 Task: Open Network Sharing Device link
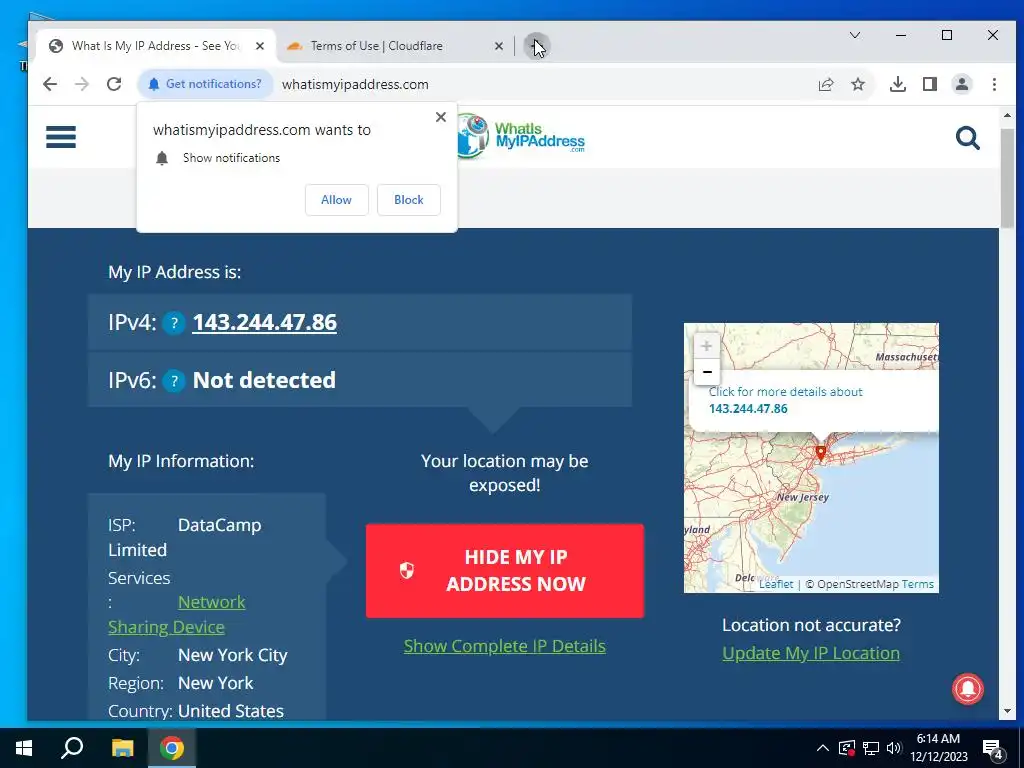(176, 614)
